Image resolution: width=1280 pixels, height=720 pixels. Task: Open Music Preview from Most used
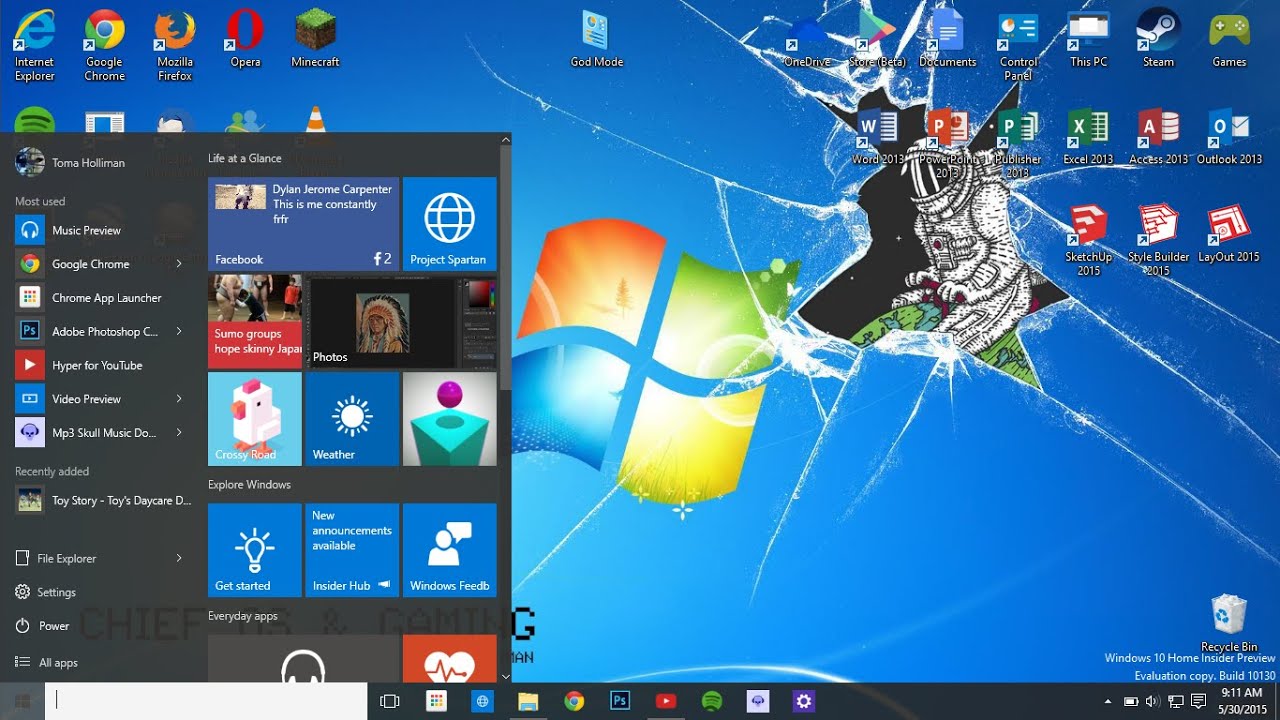[100, 230]
